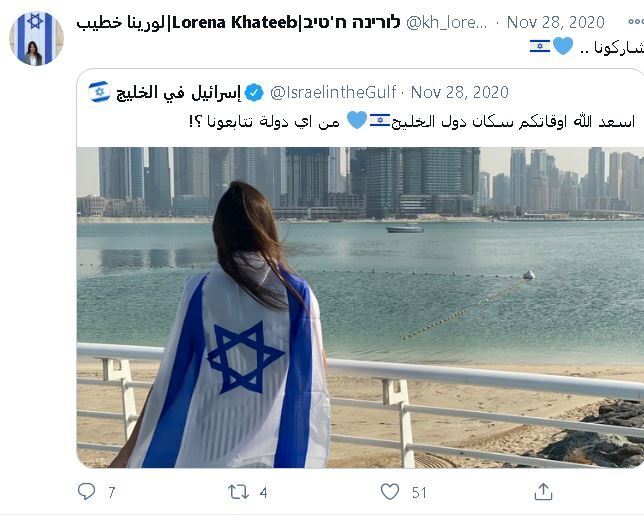The image size is (644, 517).
Task: Open the @kh_lore... handle link
Action: point(446,23)
